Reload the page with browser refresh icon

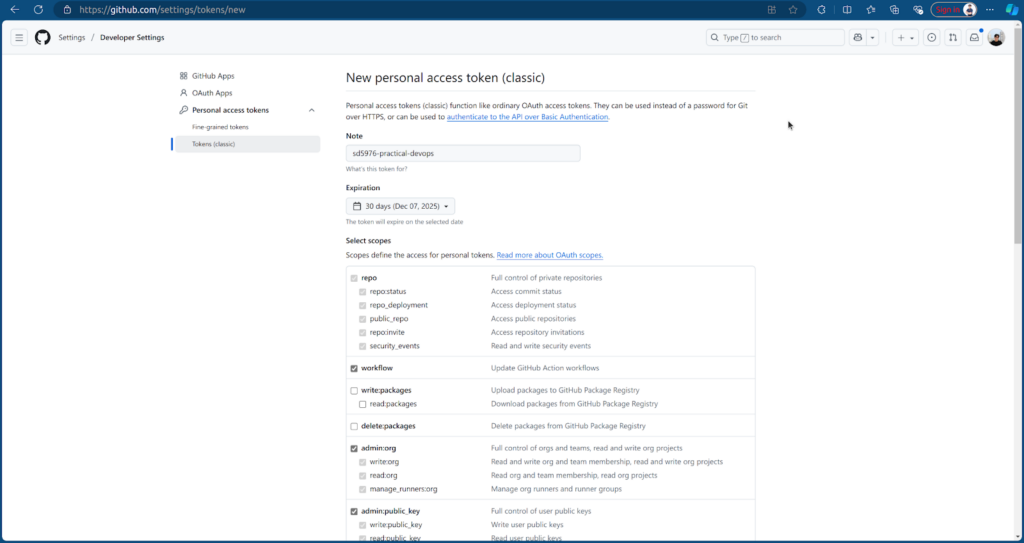(x=38, y=9)
